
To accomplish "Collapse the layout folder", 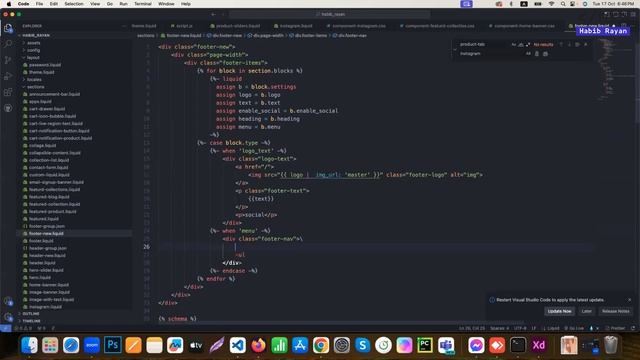I will click(x=33, y=58).
